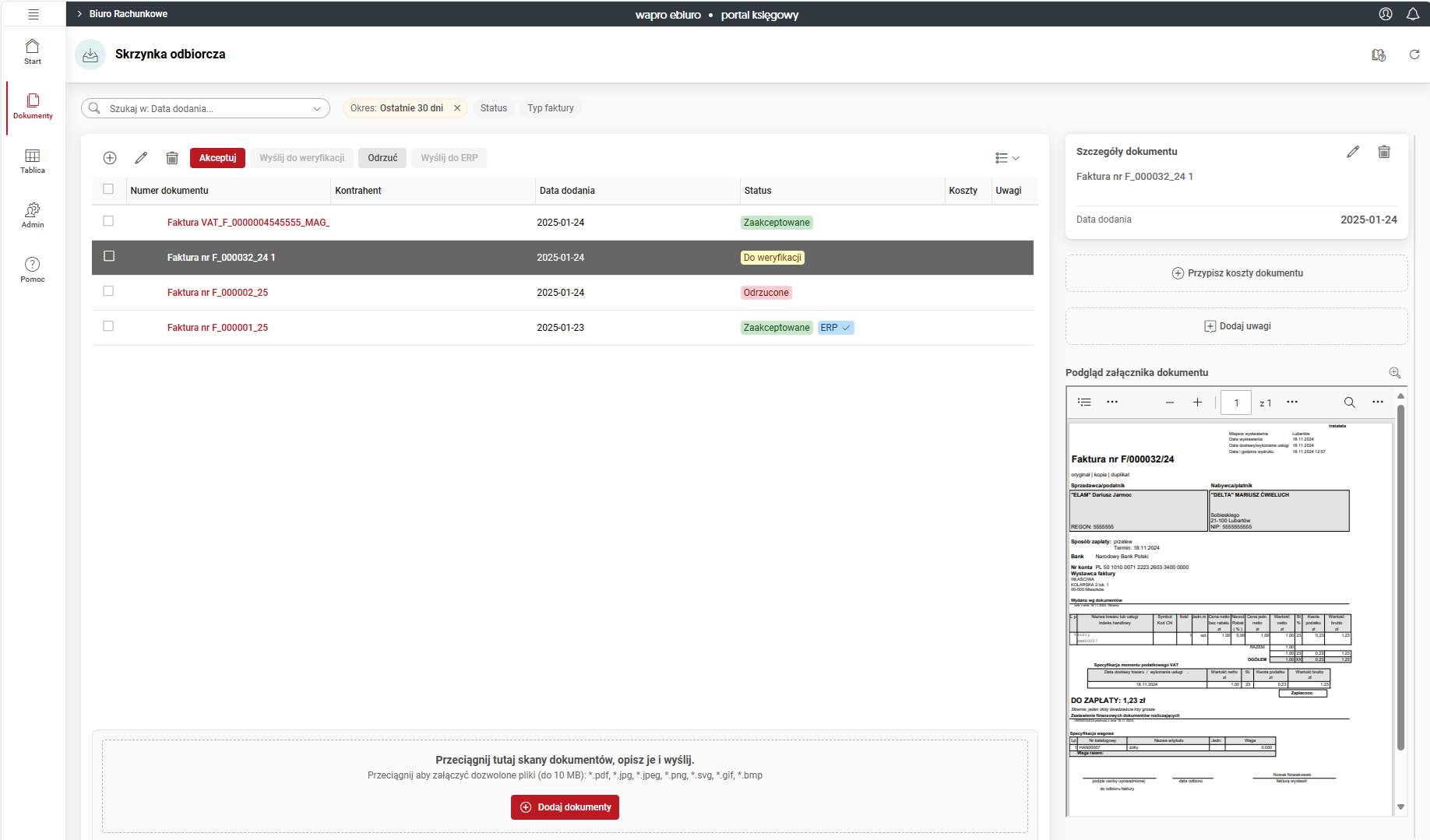Check the Faktura nr F_000001_25 row checkbox

(108, 326)
